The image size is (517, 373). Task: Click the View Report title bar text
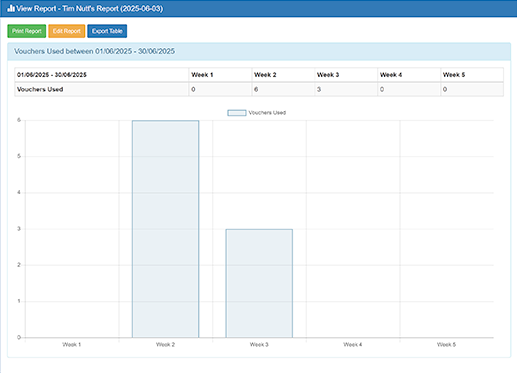click(90, 8)
